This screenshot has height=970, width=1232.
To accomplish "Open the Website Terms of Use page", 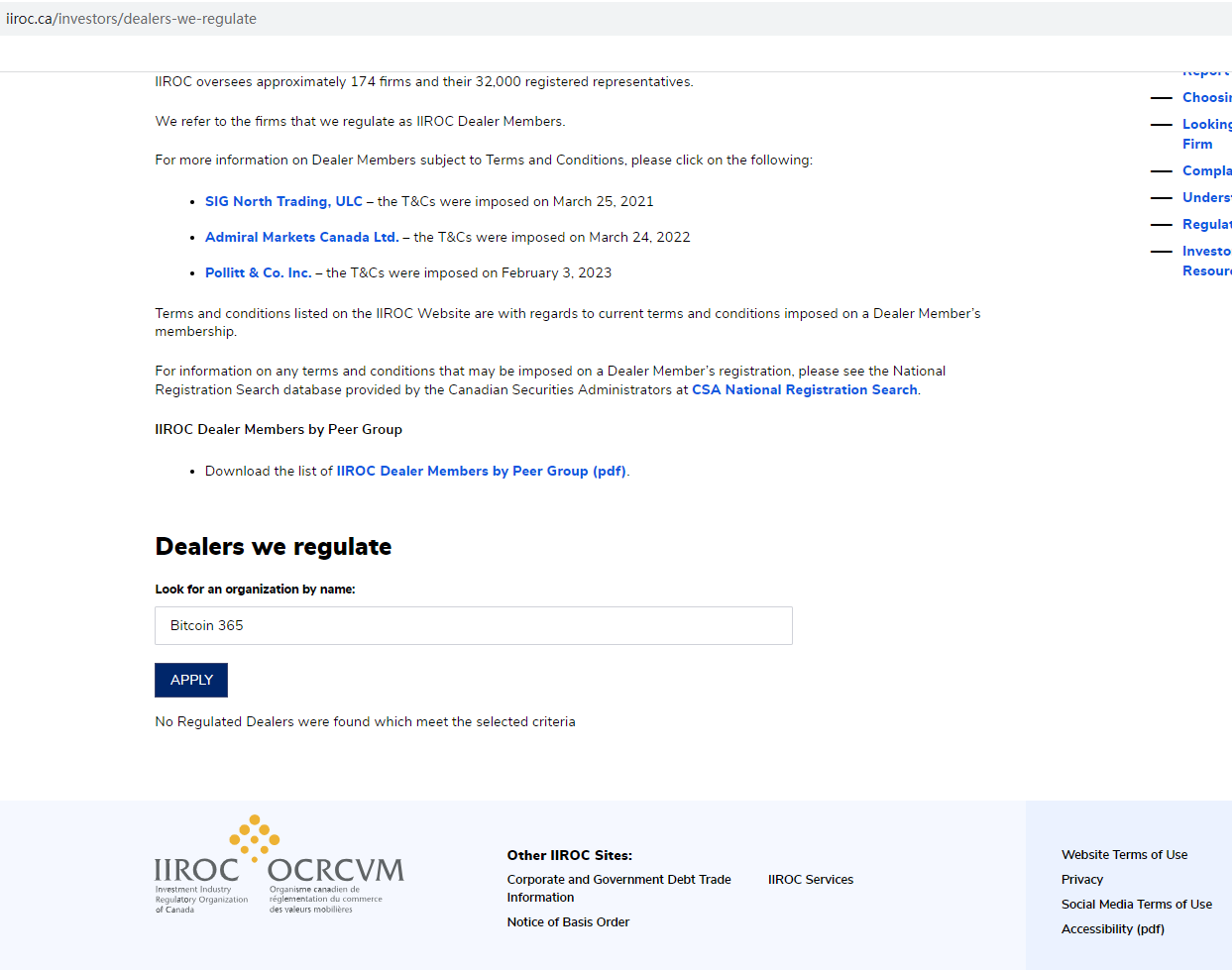I will 1123,854.
